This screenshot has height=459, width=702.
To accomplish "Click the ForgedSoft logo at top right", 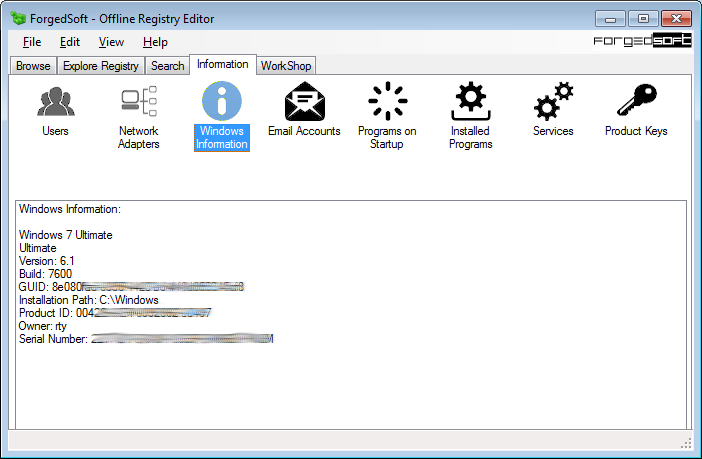I will [642, 41].
